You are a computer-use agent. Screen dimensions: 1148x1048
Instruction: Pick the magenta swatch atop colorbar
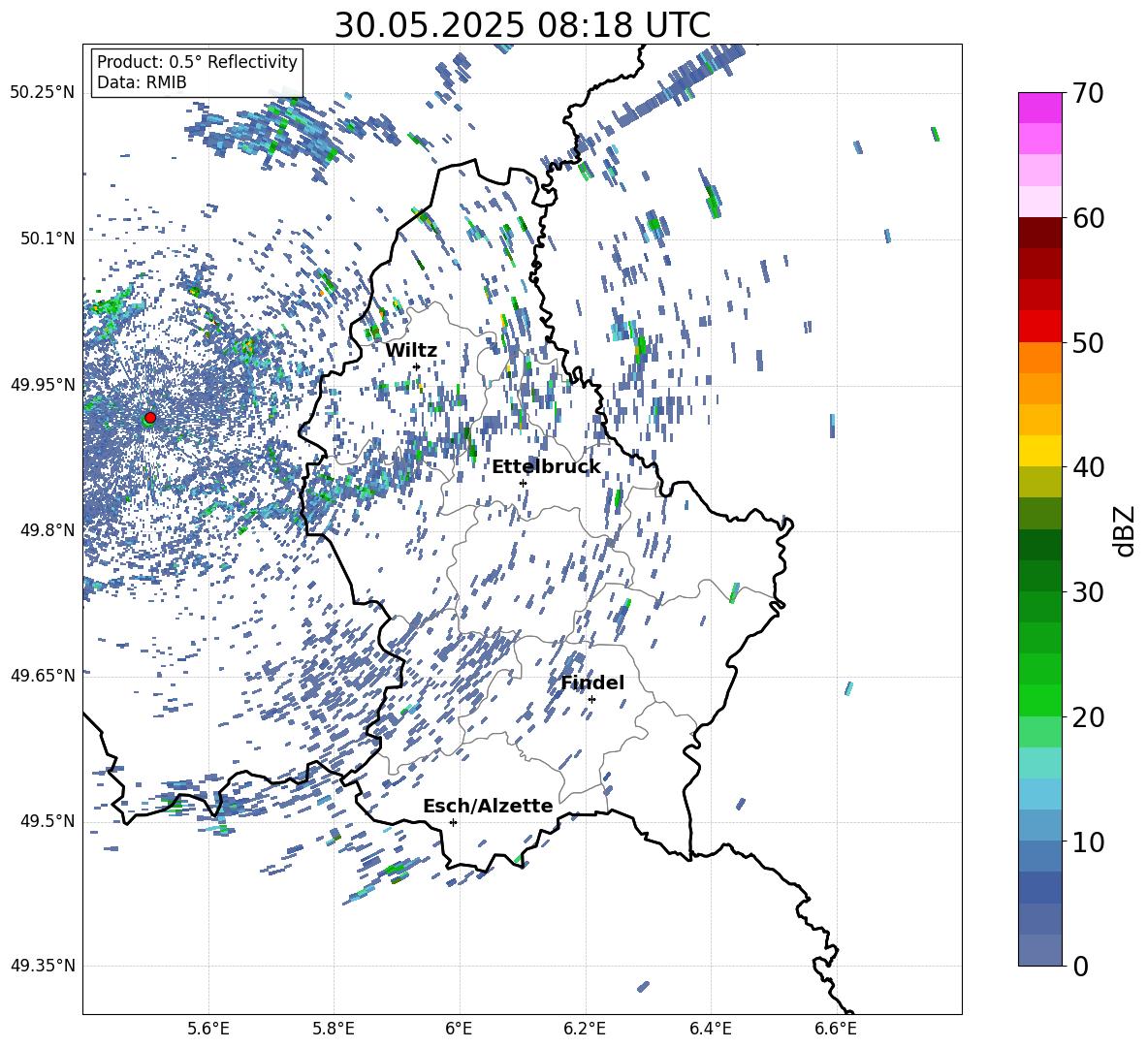point(1039,108)
